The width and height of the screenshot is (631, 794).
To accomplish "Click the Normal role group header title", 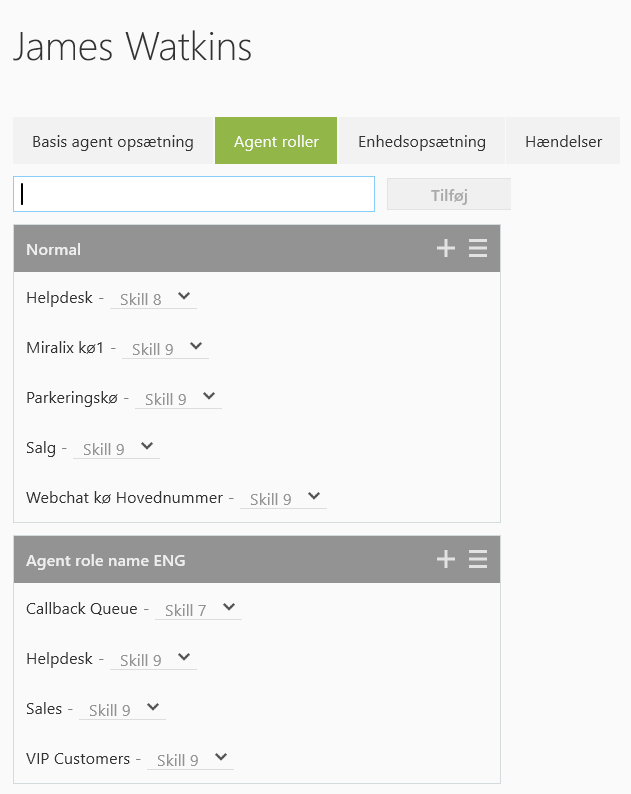I will click(x=54, y=249).
